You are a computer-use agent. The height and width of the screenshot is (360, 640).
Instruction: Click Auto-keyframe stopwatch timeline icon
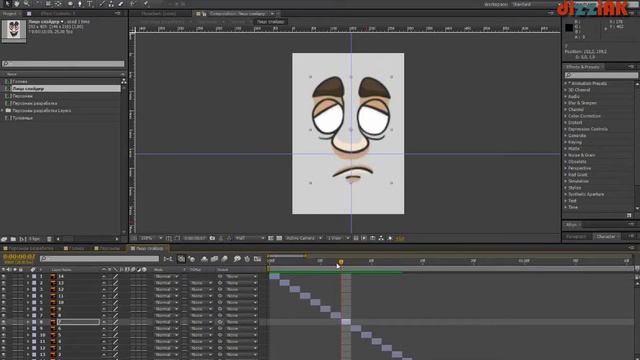(247, 259)
